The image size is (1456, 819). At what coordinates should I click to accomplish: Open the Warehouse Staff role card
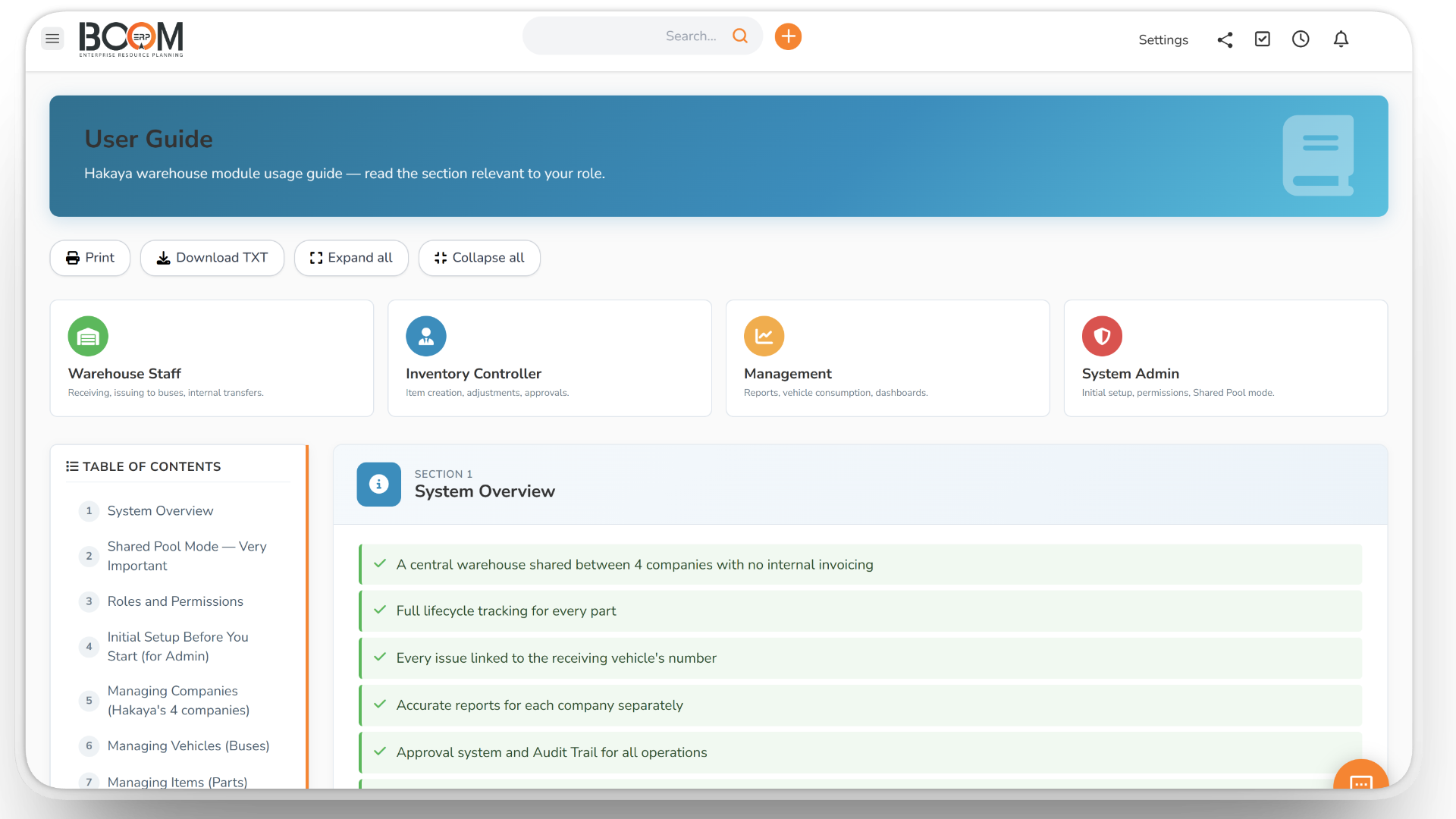coord(212,358)
